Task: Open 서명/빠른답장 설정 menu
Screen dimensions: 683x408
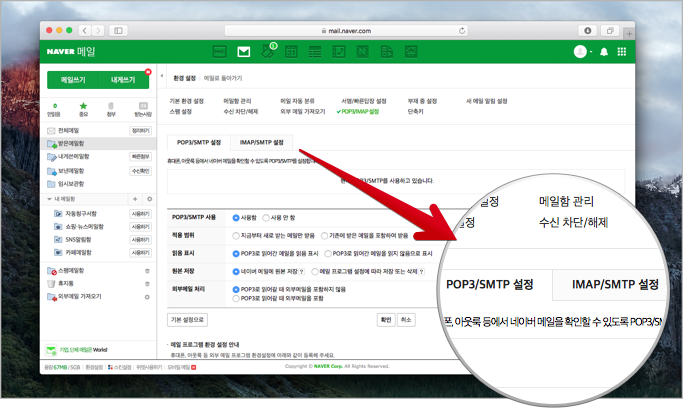Action: click(364, 101)
